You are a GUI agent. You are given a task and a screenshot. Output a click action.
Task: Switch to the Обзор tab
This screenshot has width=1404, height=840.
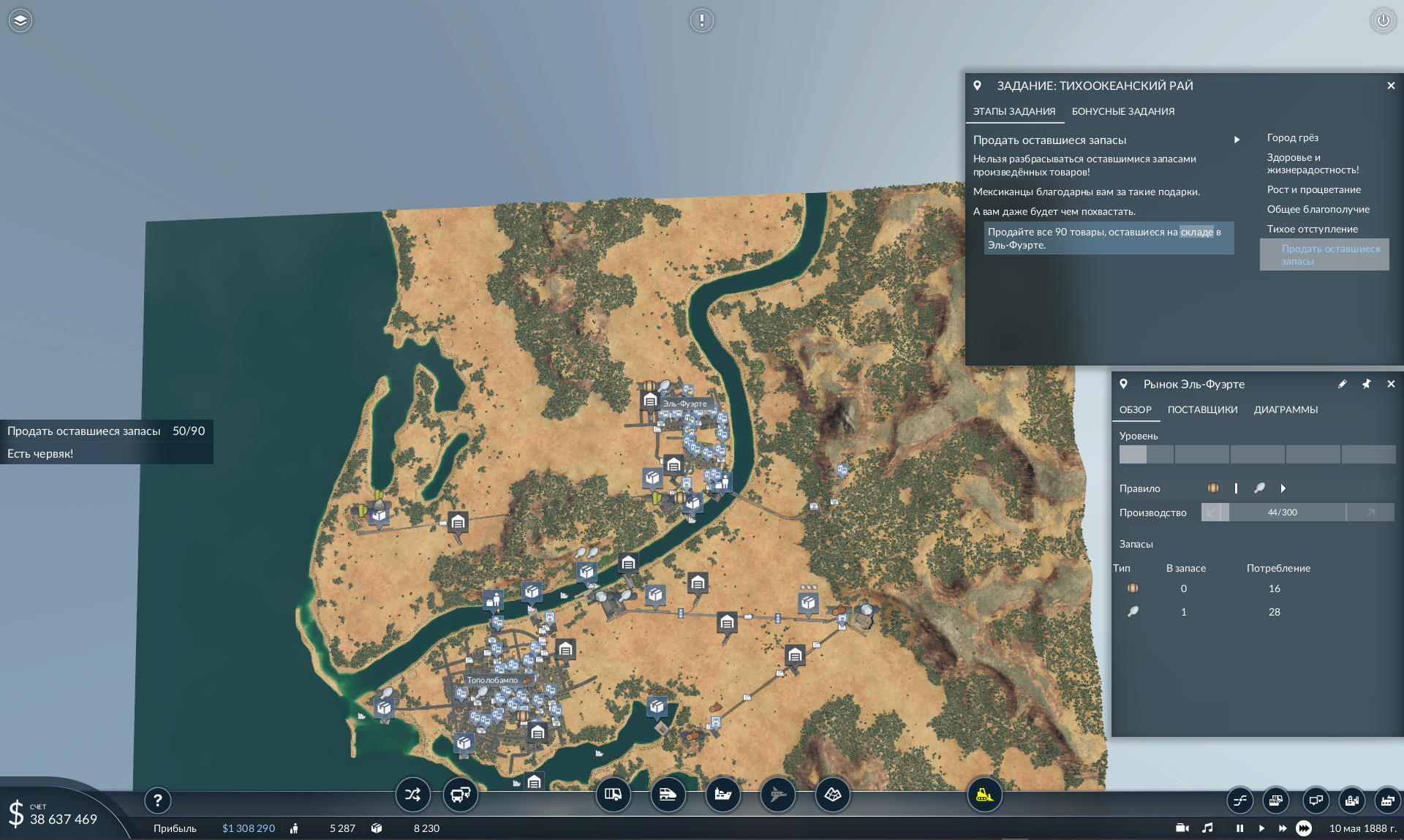[x=1136, y=409]
